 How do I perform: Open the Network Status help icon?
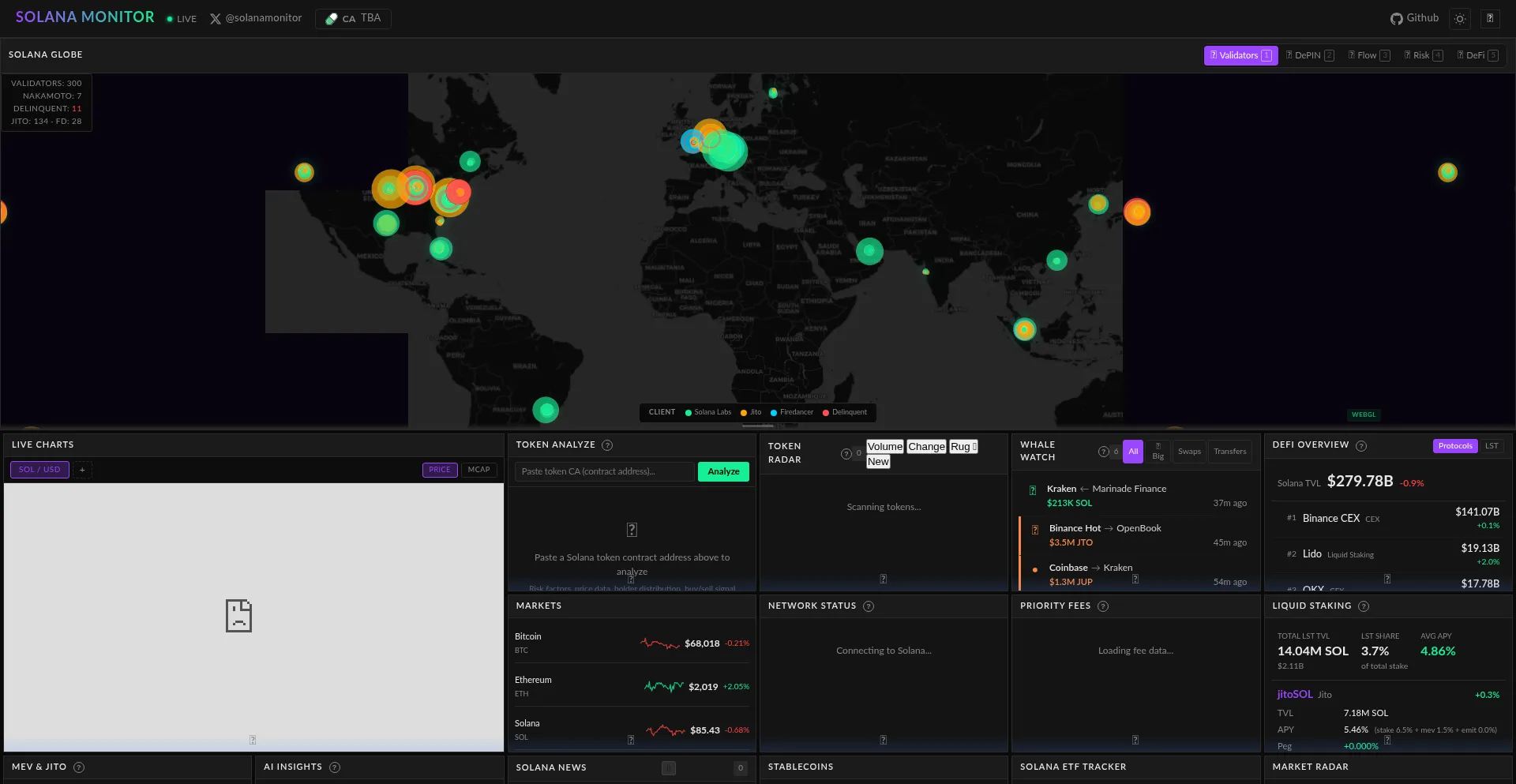tap(869, 606)
